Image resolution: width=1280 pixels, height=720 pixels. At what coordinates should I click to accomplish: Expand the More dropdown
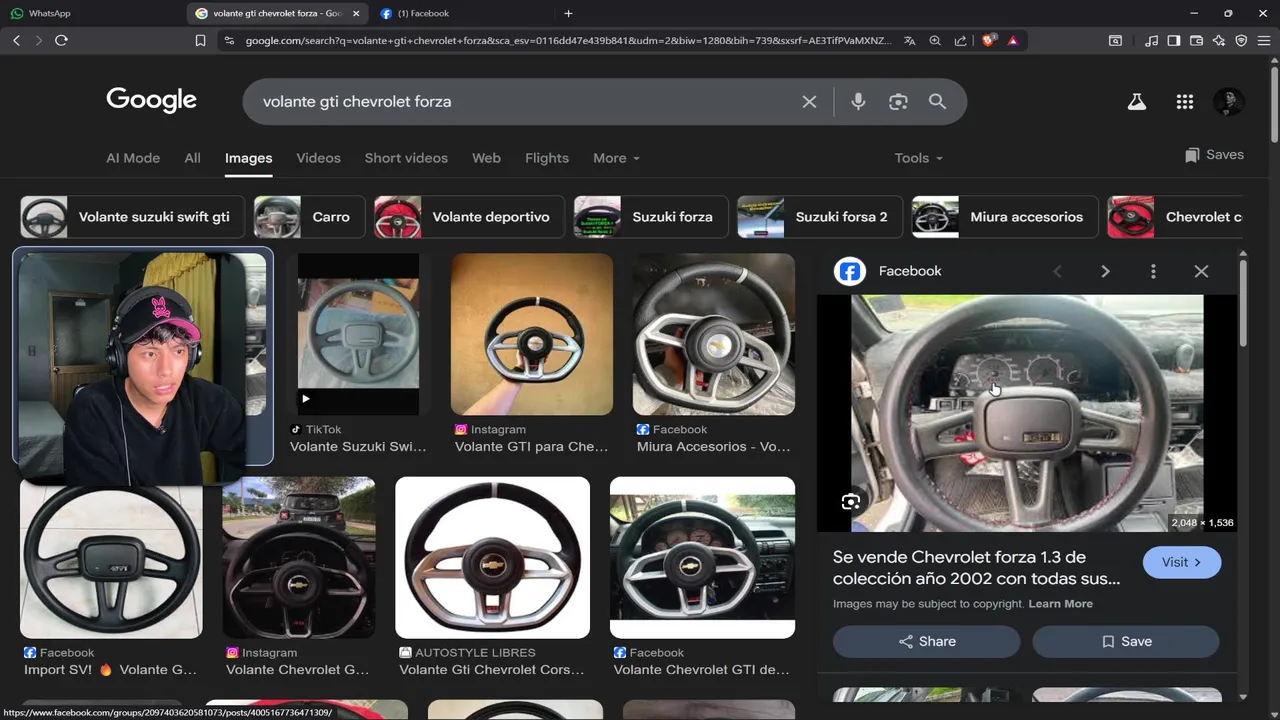pyautogui.click(x=616, y=158)
